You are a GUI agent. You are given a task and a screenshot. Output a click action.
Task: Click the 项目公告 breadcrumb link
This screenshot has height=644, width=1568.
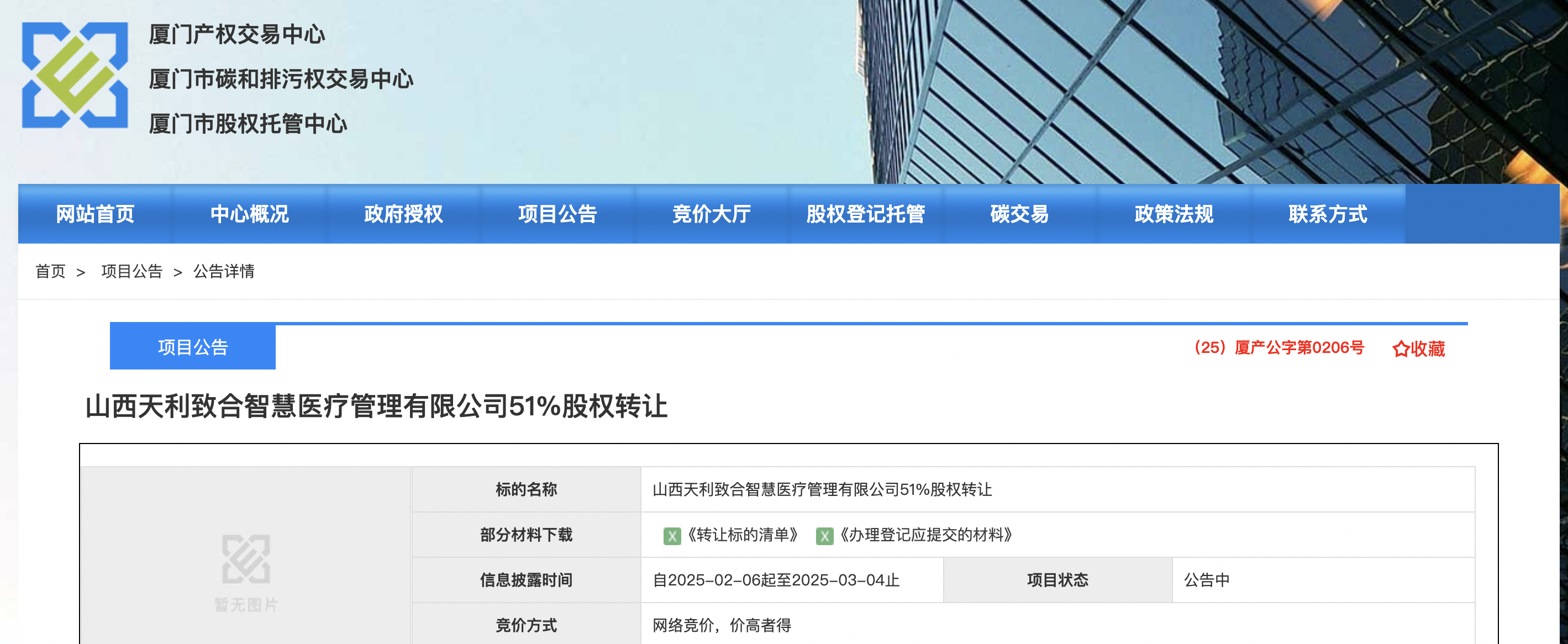(131, 272)
